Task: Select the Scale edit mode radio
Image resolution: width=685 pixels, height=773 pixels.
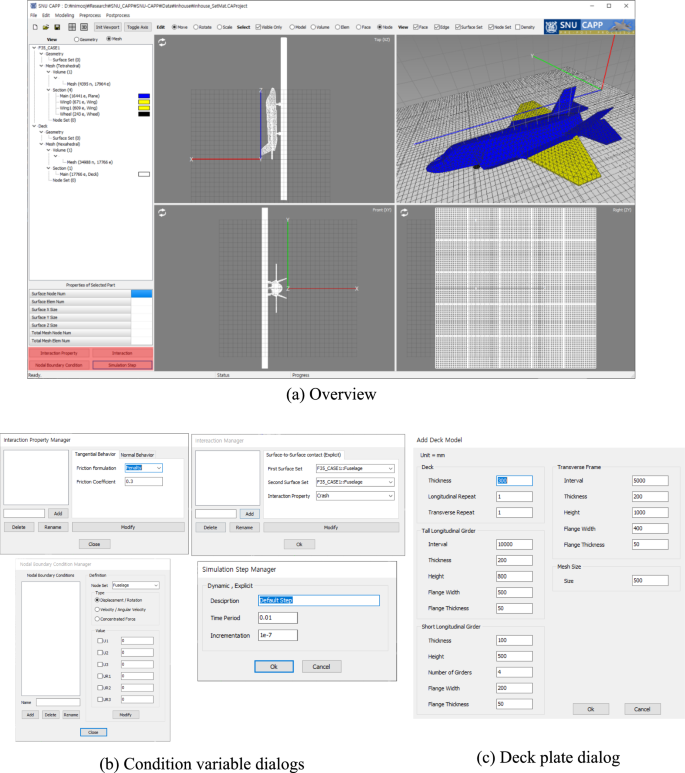Action: point(219,27)
